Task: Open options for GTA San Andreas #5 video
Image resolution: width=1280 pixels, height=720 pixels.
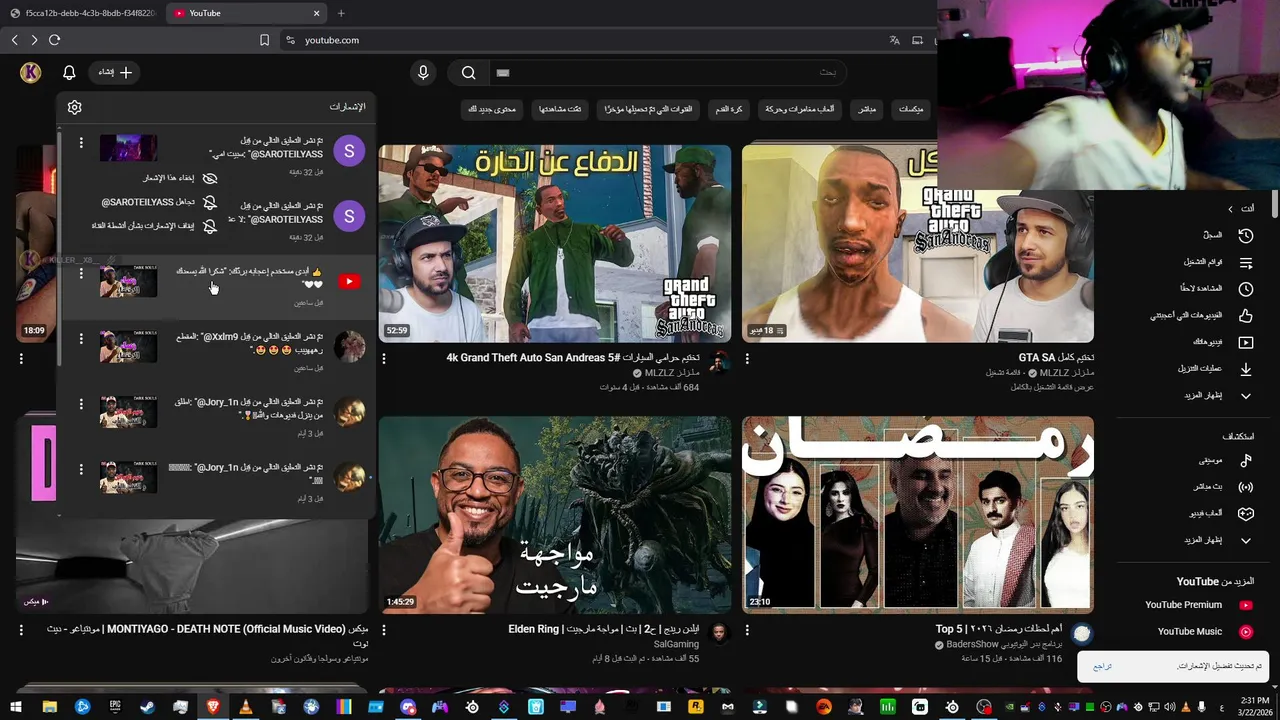Action: 384,358
